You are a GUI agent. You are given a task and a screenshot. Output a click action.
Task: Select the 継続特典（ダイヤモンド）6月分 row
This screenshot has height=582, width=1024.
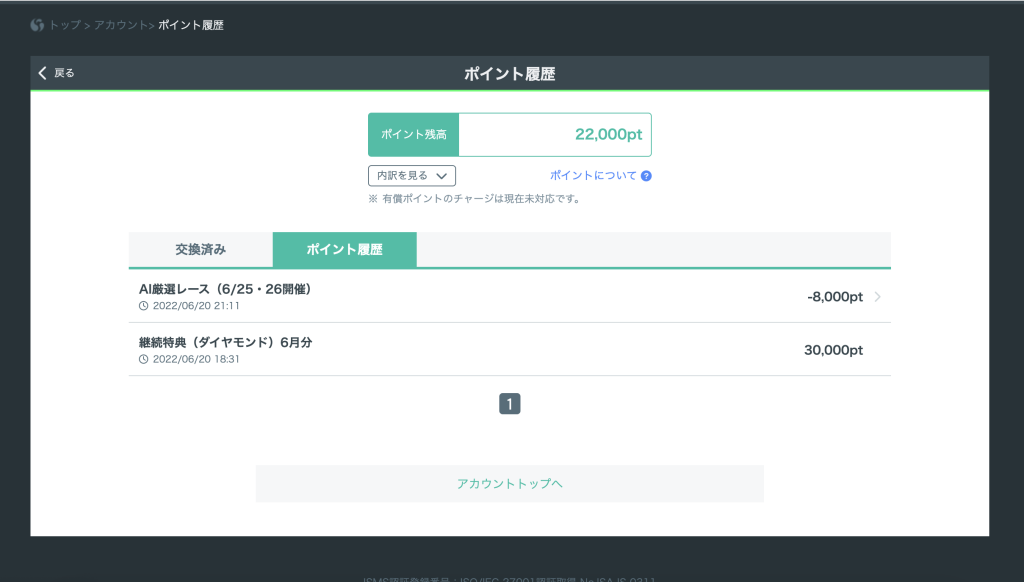tap(509, 349)
